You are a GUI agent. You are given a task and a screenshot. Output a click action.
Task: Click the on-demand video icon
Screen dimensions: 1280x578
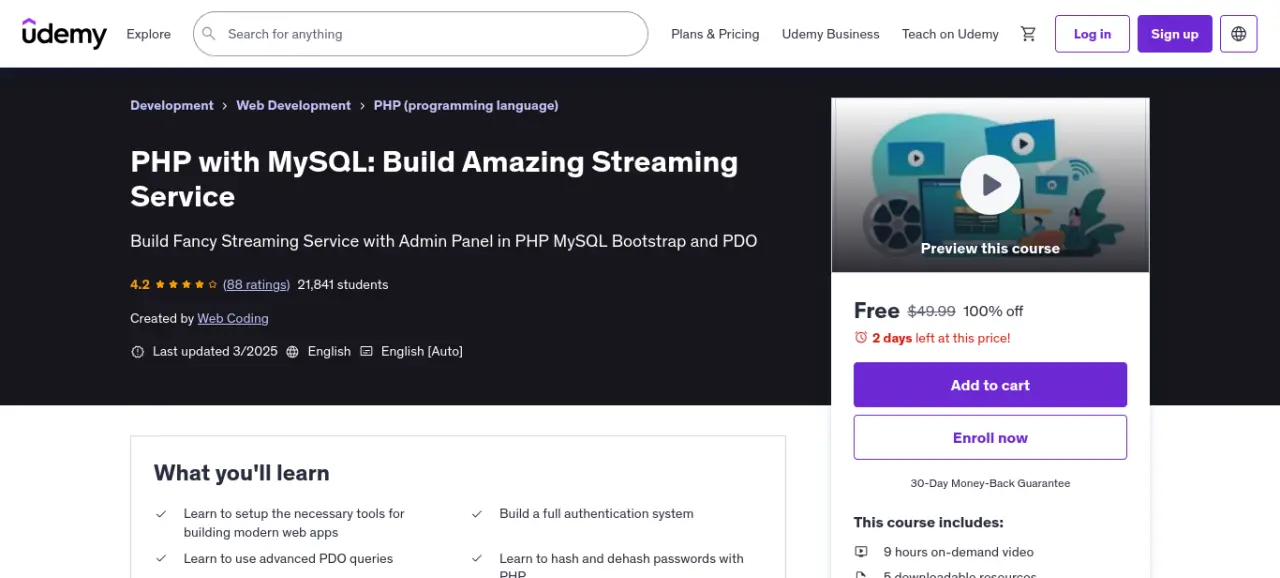click(x=861, y=552)
